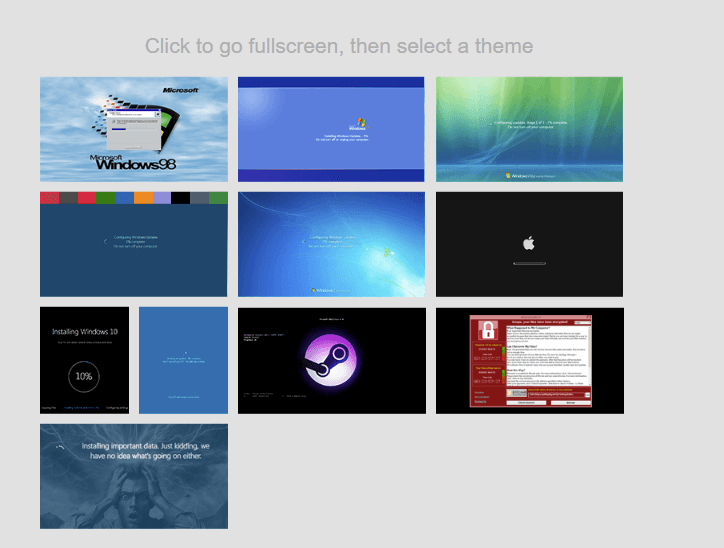
Task: Pick the blue Windows 10 update theme
Action: click(x=183, y=360)
